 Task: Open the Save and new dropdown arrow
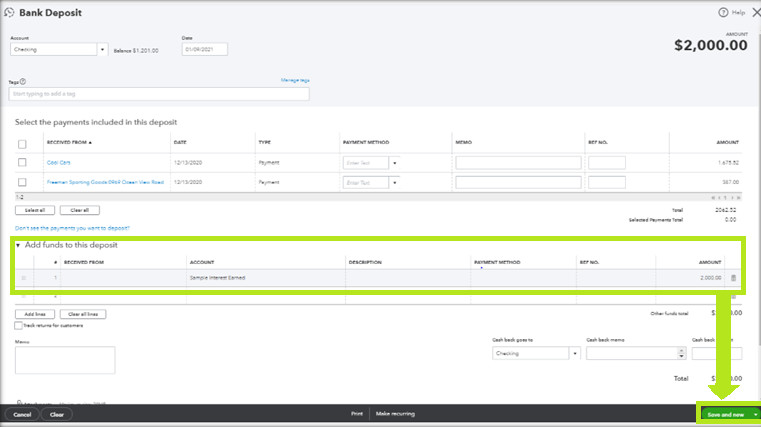[755, 414]
